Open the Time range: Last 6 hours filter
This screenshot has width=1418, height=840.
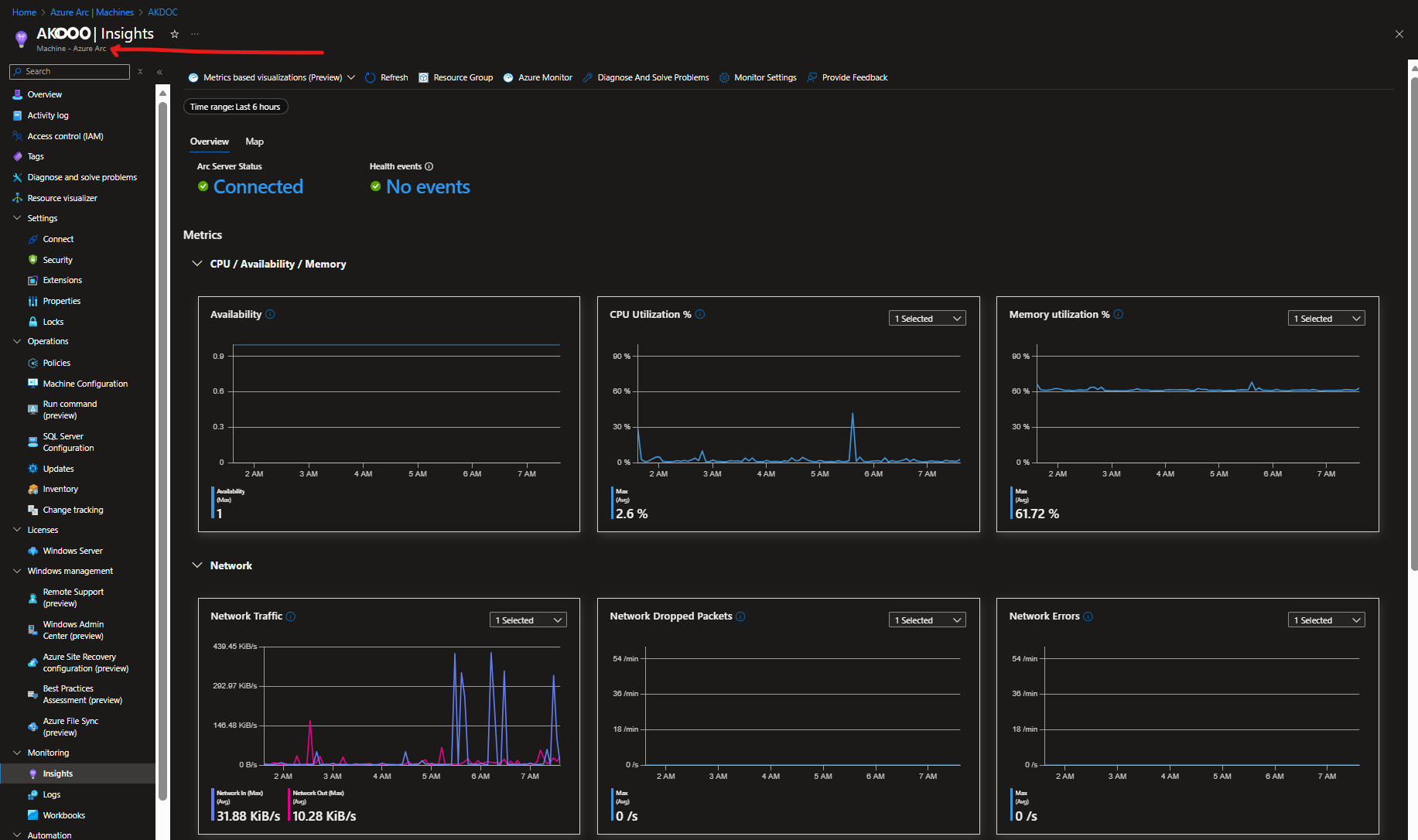235,107
